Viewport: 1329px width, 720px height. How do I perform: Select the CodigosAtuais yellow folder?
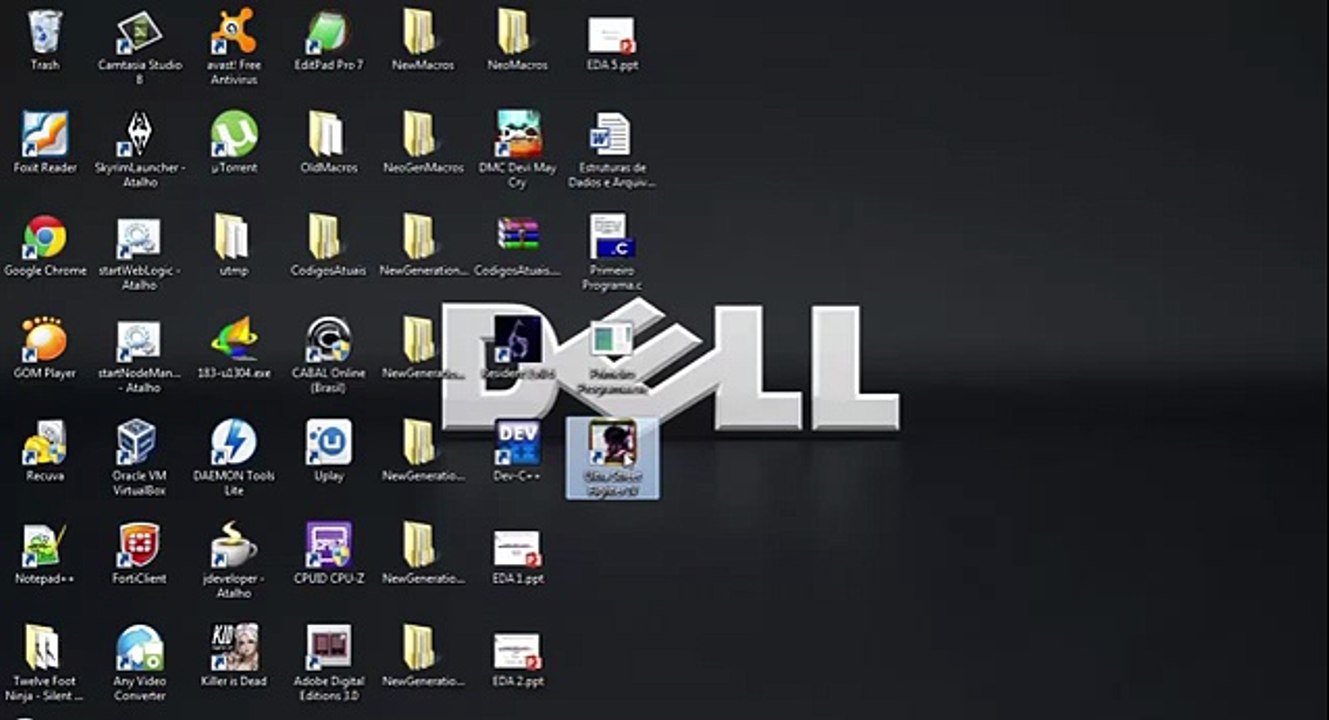329,246
